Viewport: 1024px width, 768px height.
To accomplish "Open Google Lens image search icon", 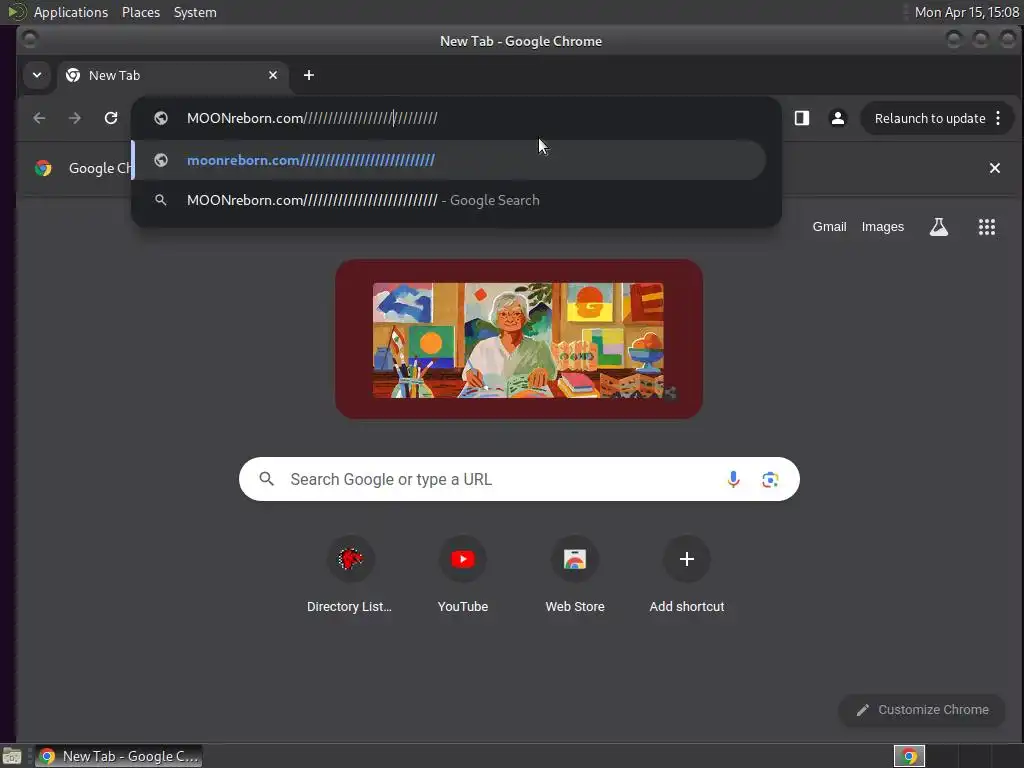I will pyautogui.click(x=770, y=479).
